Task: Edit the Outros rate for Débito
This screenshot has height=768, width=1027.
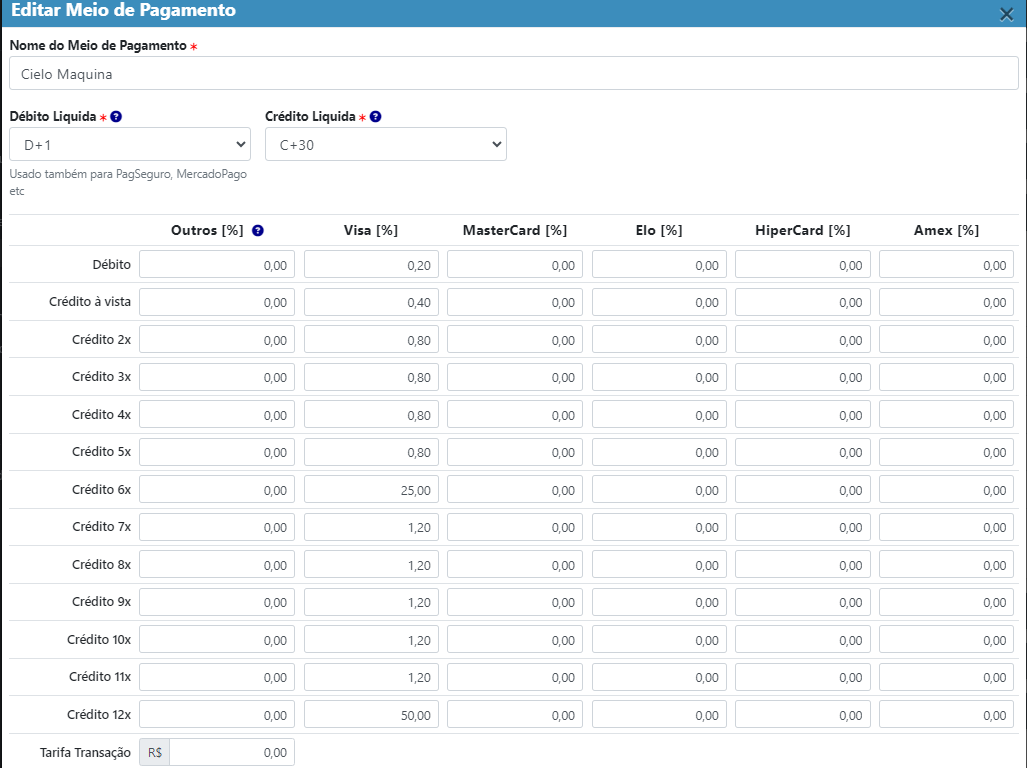Action: (217, 265)
